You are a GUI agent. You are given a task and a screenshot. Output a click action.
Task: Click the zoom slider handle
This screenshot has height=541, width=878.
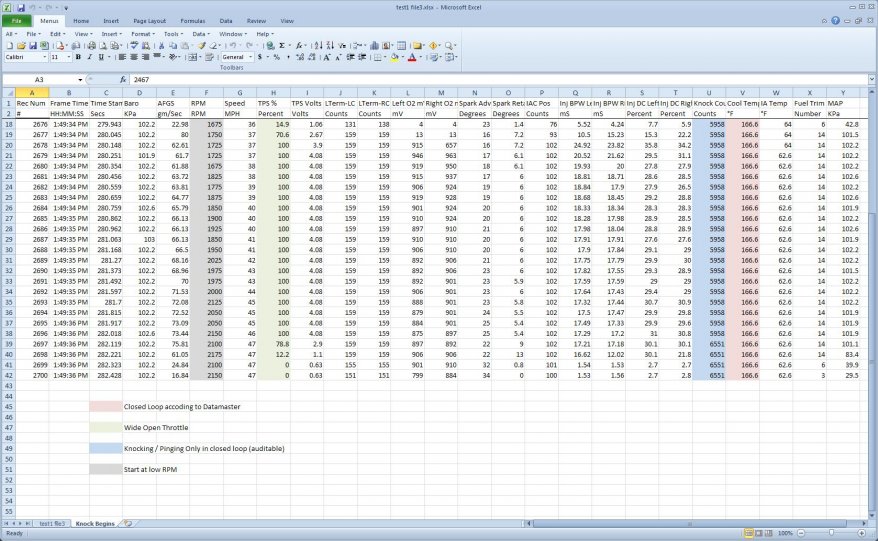[831, 533]
